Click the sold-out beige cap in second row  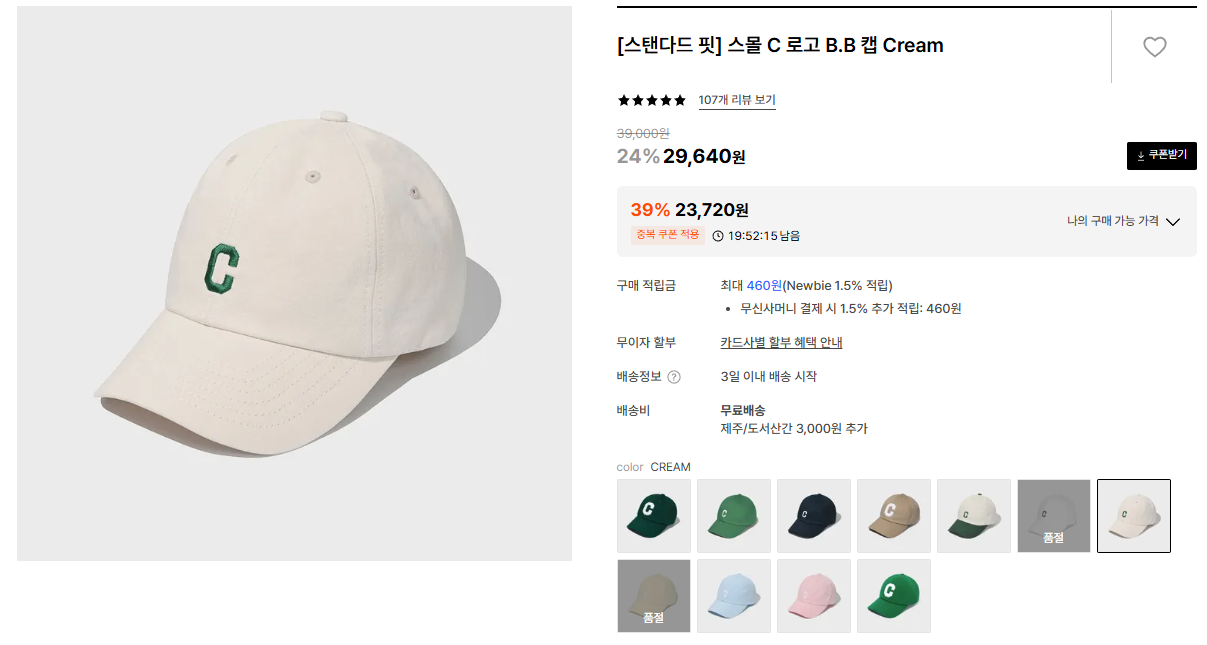654,596
